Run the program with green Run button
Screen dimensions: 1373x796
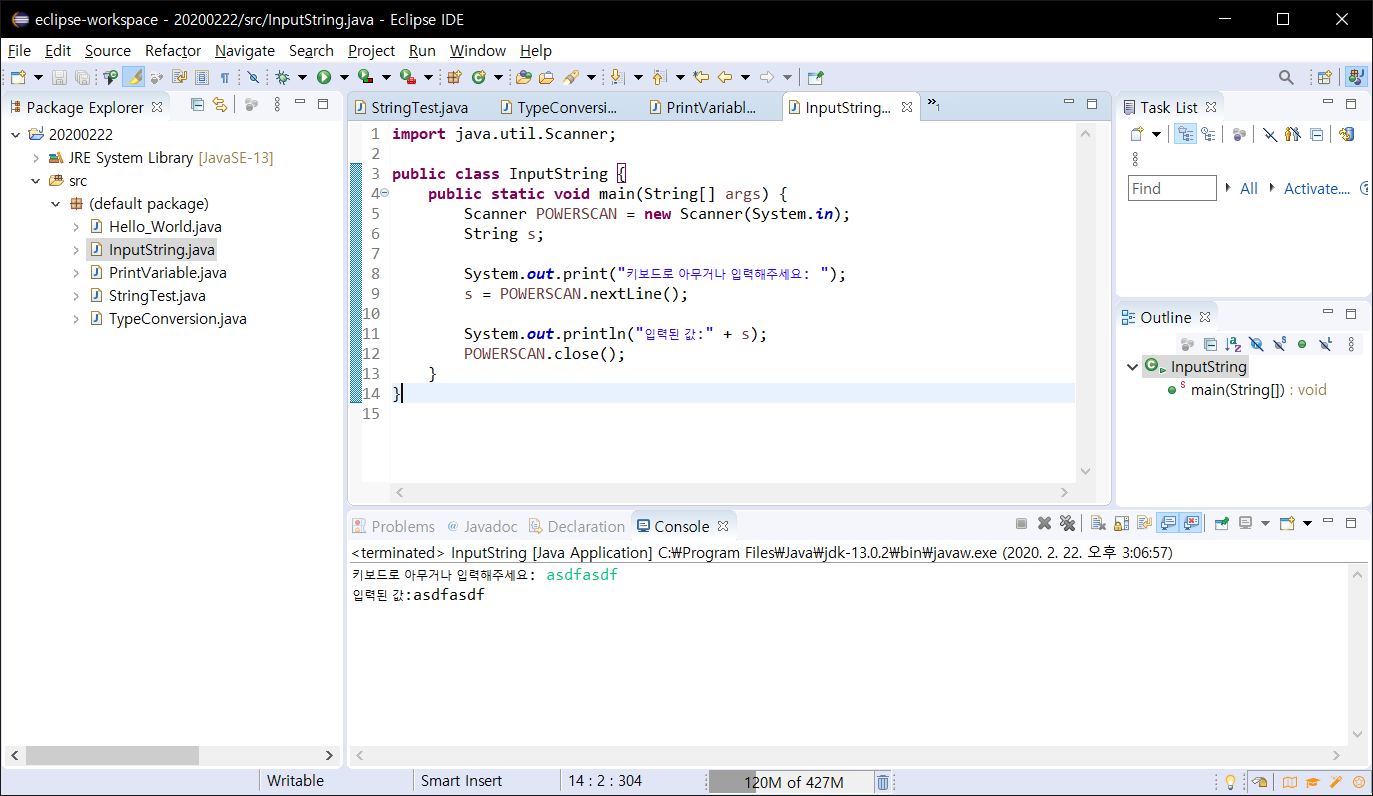(324, 77)
